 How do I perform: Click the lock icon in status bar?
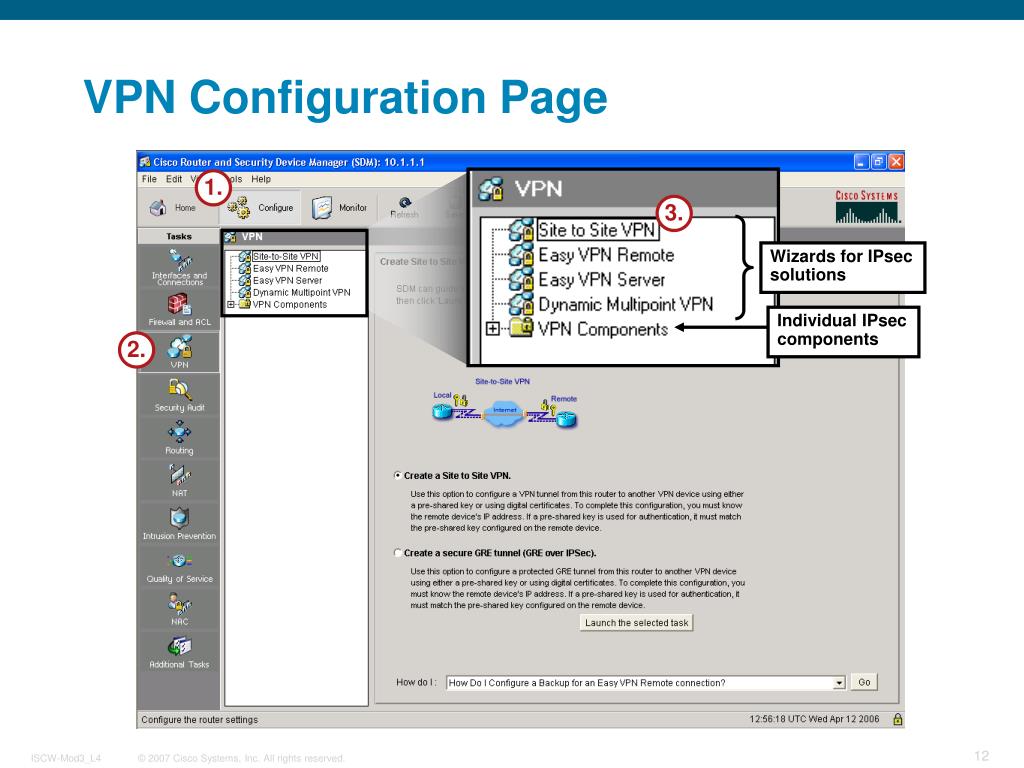point(897,719)
